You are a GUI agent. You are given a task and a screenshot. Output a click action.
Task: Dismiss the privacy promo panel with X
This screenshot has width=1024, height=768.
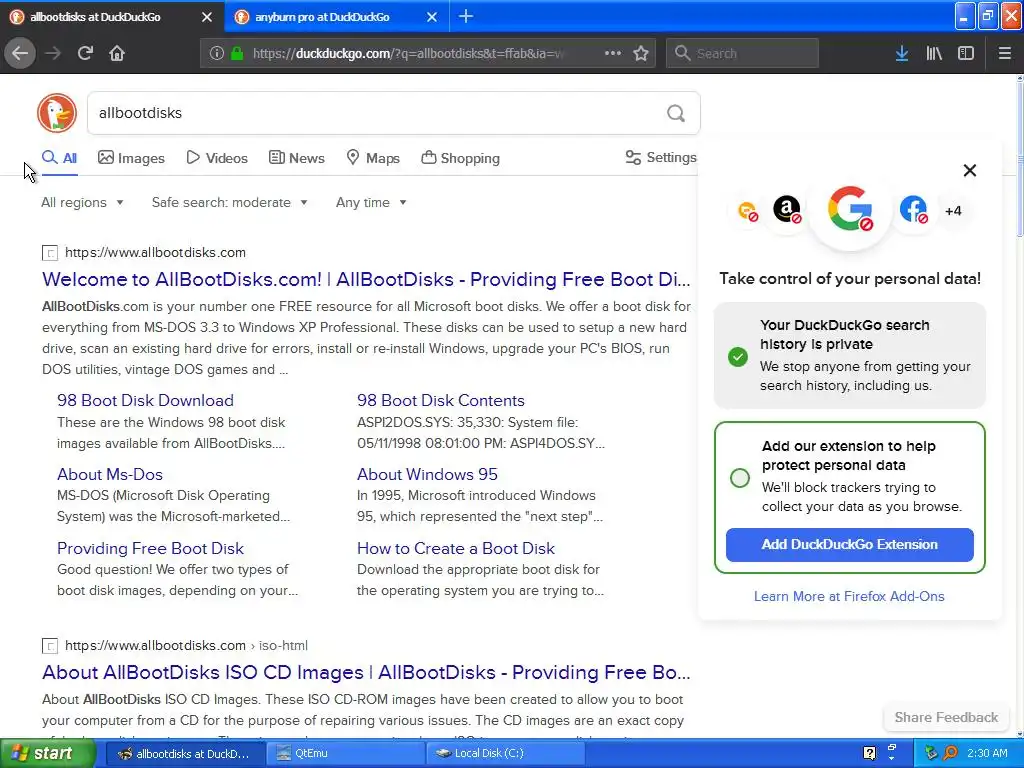[970, 170]
